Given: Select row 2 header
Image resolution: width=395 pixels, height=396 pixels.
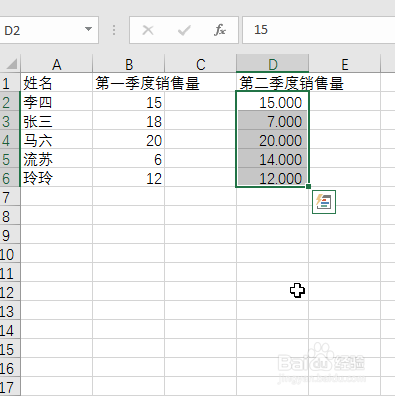Looking at the screenshot, I should point(10,102).
